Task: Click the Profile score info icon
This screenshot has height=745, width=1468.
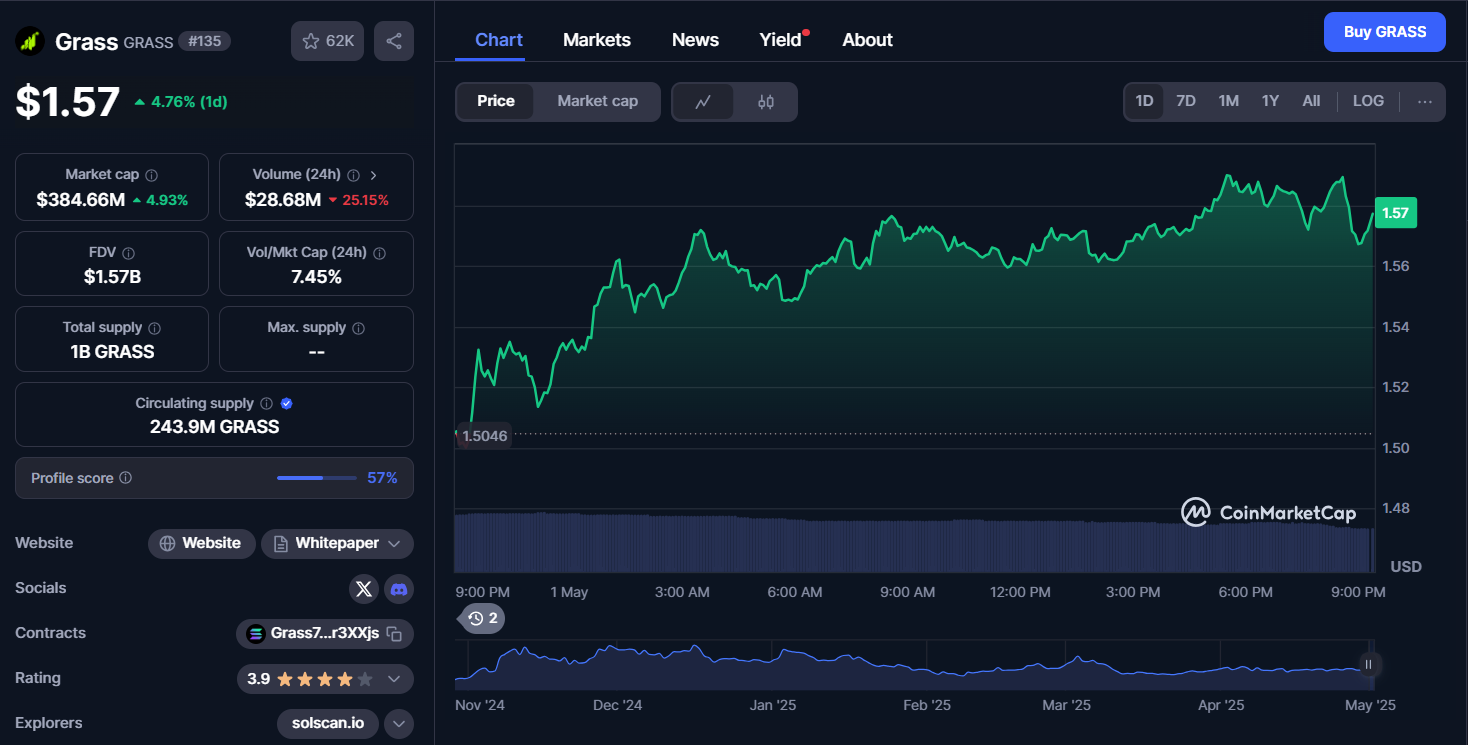Action: tap(125, 478)
